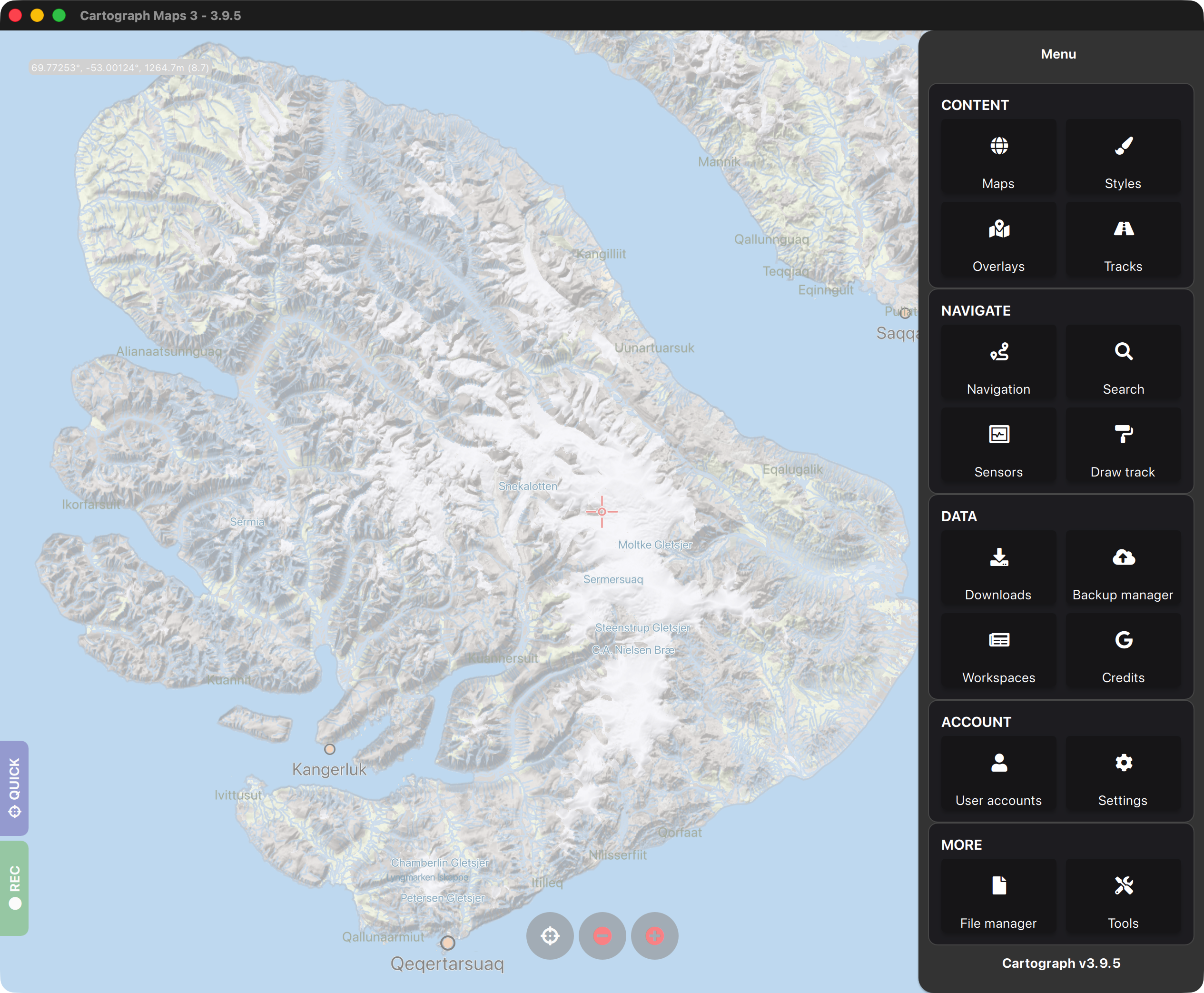Click the center-on-location crosshair button

tap(550, 936)
